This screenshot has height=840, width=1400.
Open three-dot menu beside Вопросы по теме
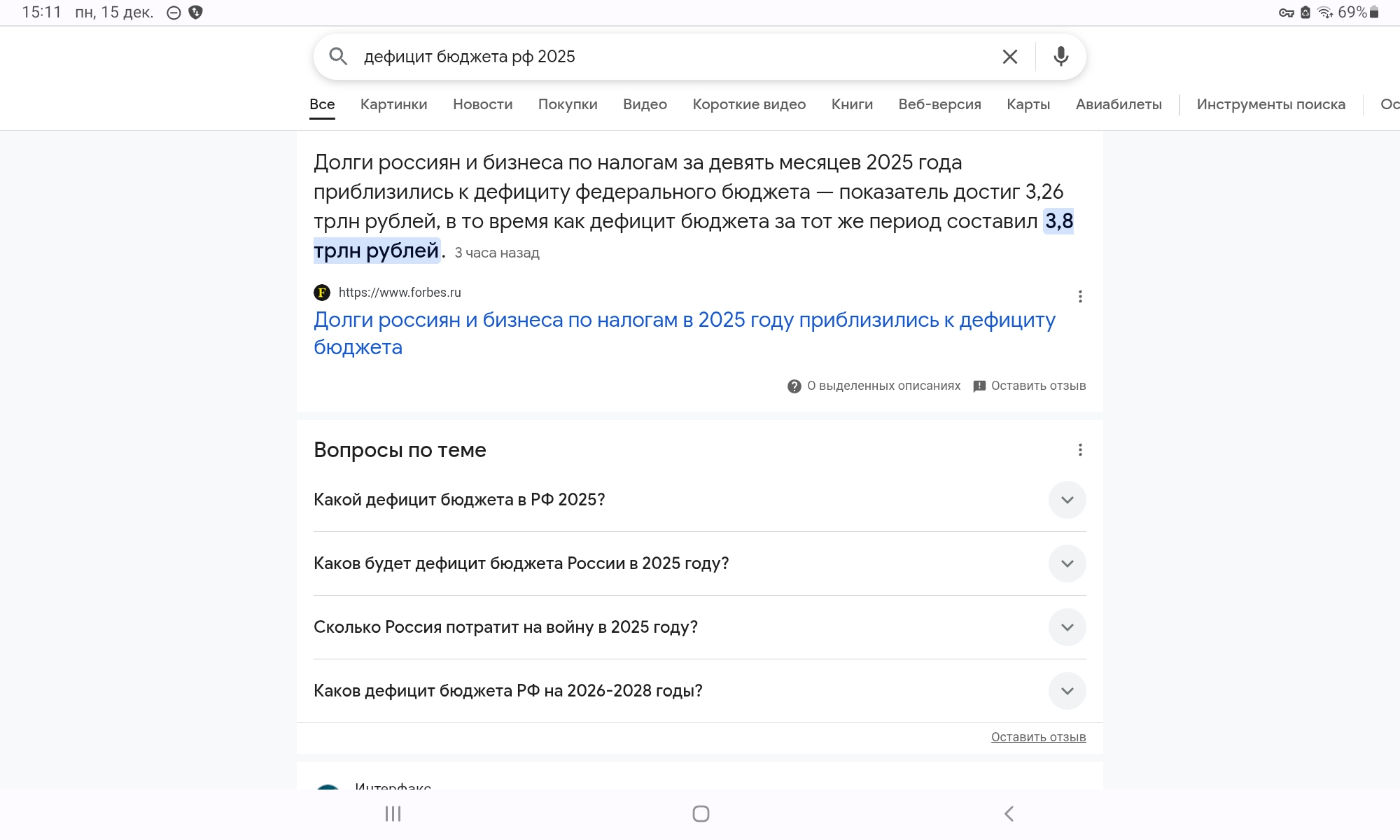[x=1080, y=450]
